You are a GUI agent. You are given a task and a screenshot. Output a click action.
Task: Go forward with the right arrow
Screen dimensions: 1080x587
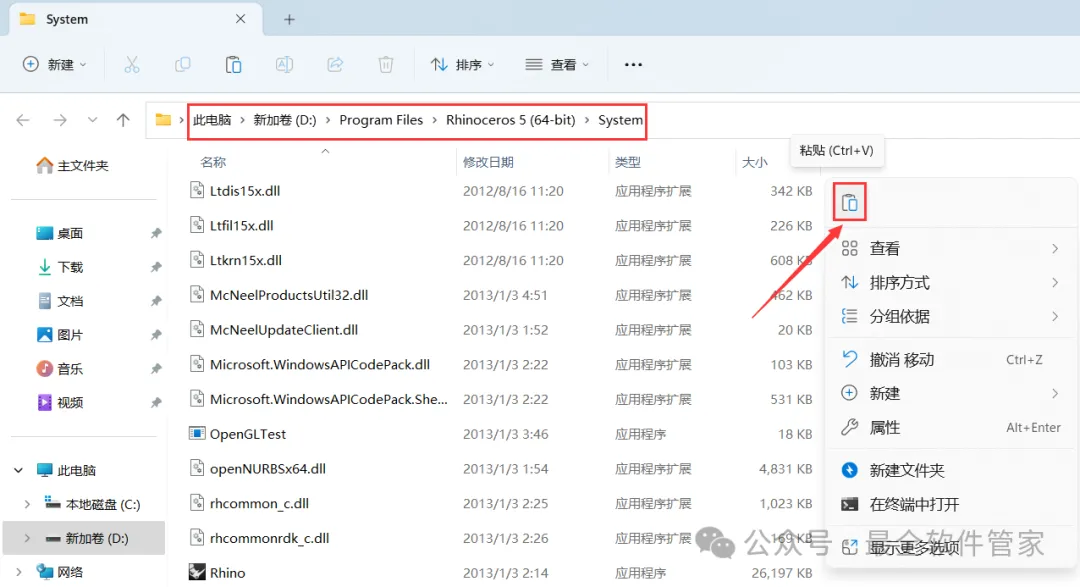60,120
